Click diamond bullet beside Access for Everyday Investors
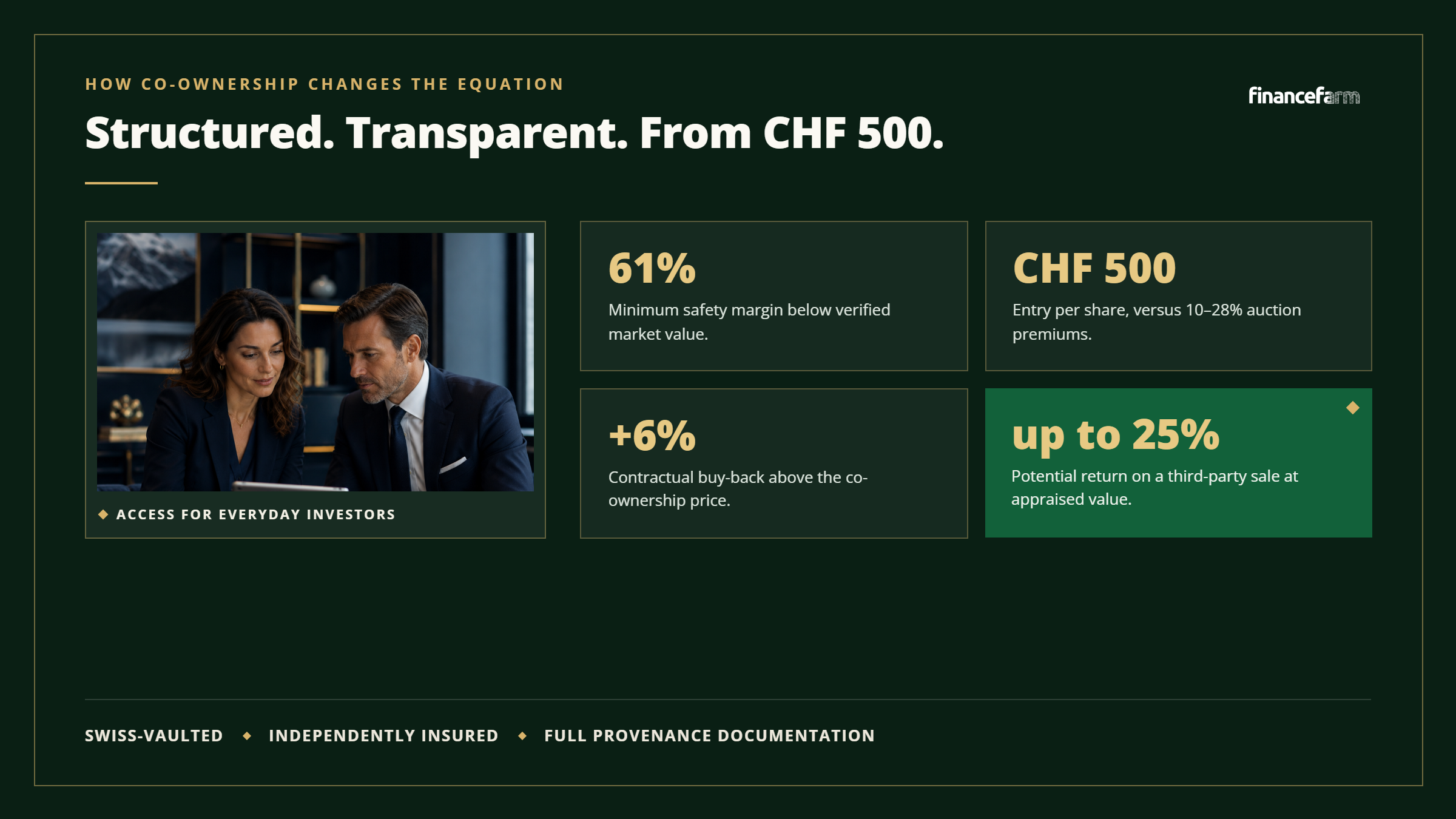 pyautogui.click(x=103, y=514)
